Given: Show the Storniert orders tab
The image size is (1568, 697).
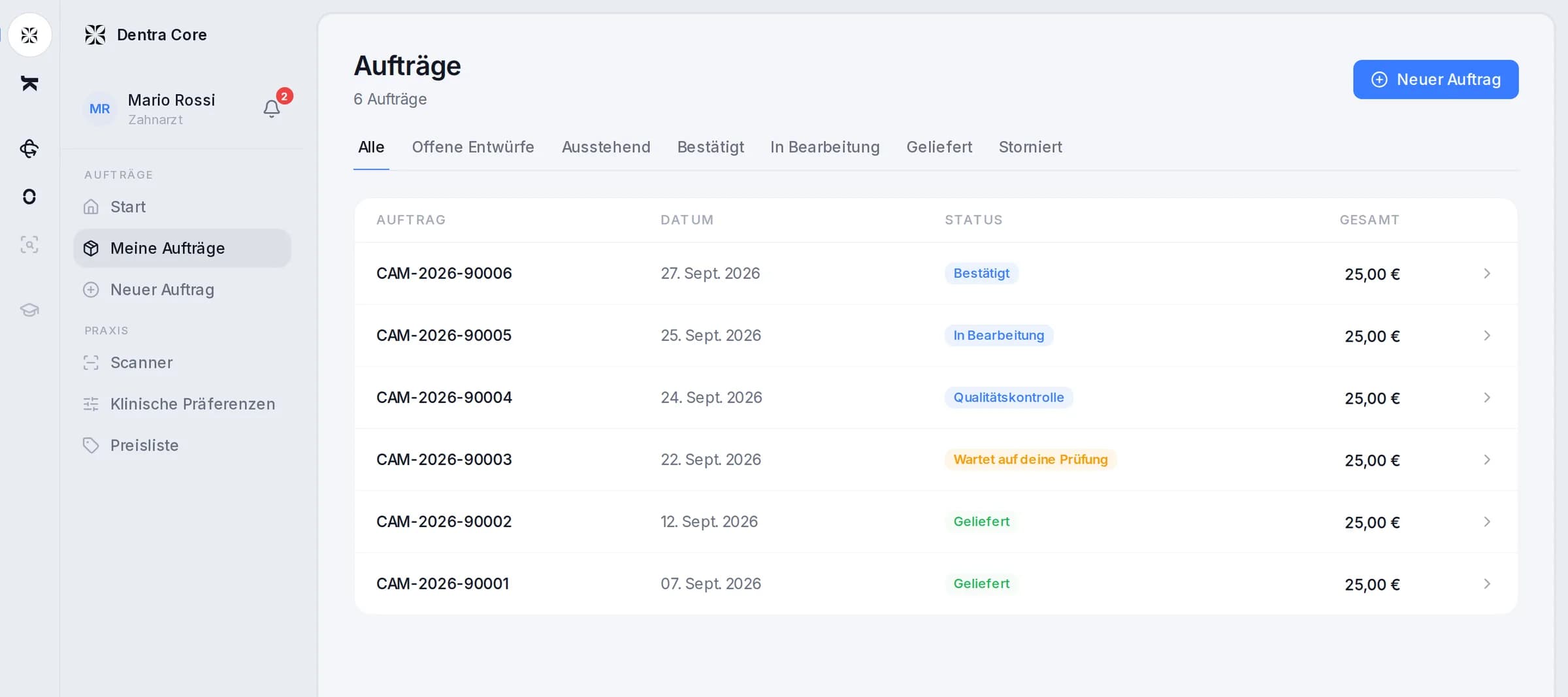Looking at the screenshot, I should click(1030, 147).
